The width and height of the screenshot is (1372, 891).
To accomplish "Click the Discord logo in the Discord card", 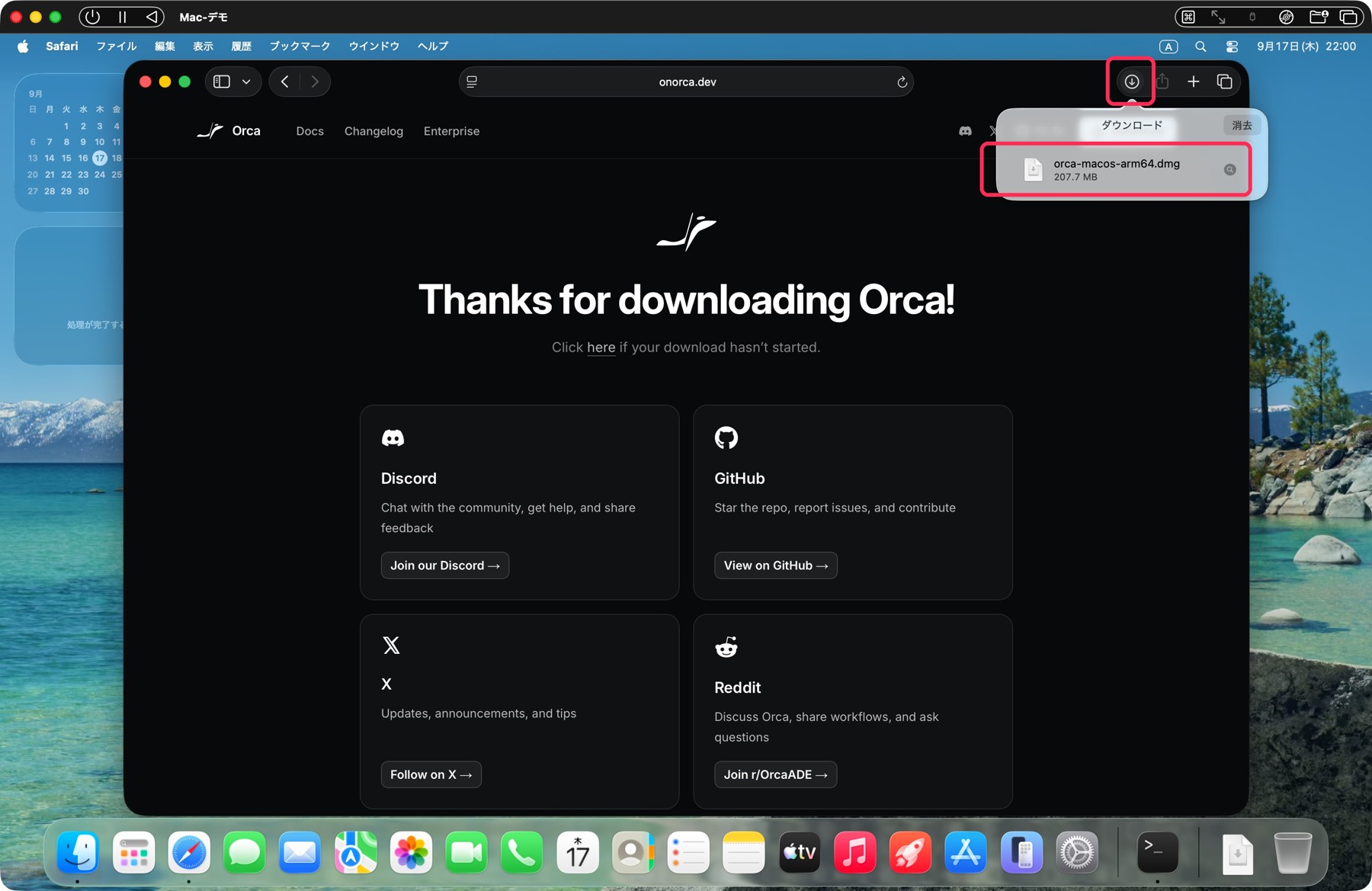I will 393,438.
